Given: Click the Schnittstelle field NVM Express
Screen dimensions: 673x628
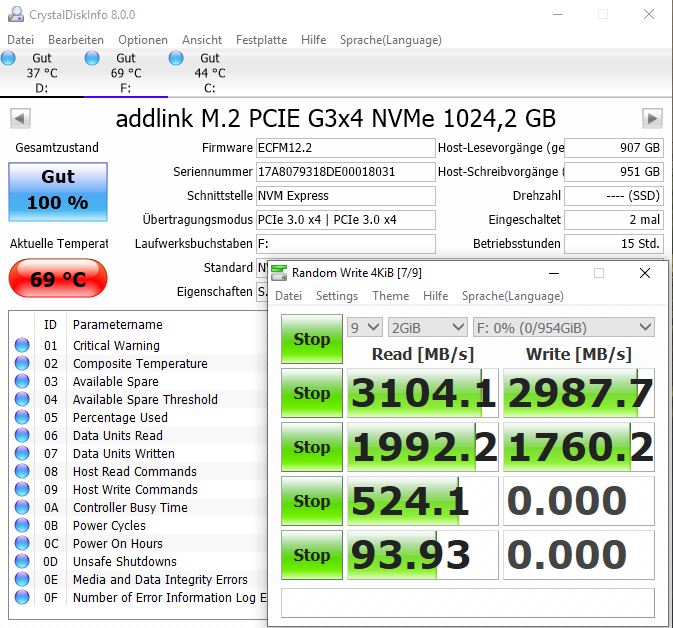Looking at the screenshot, I should tap(346, 196).
